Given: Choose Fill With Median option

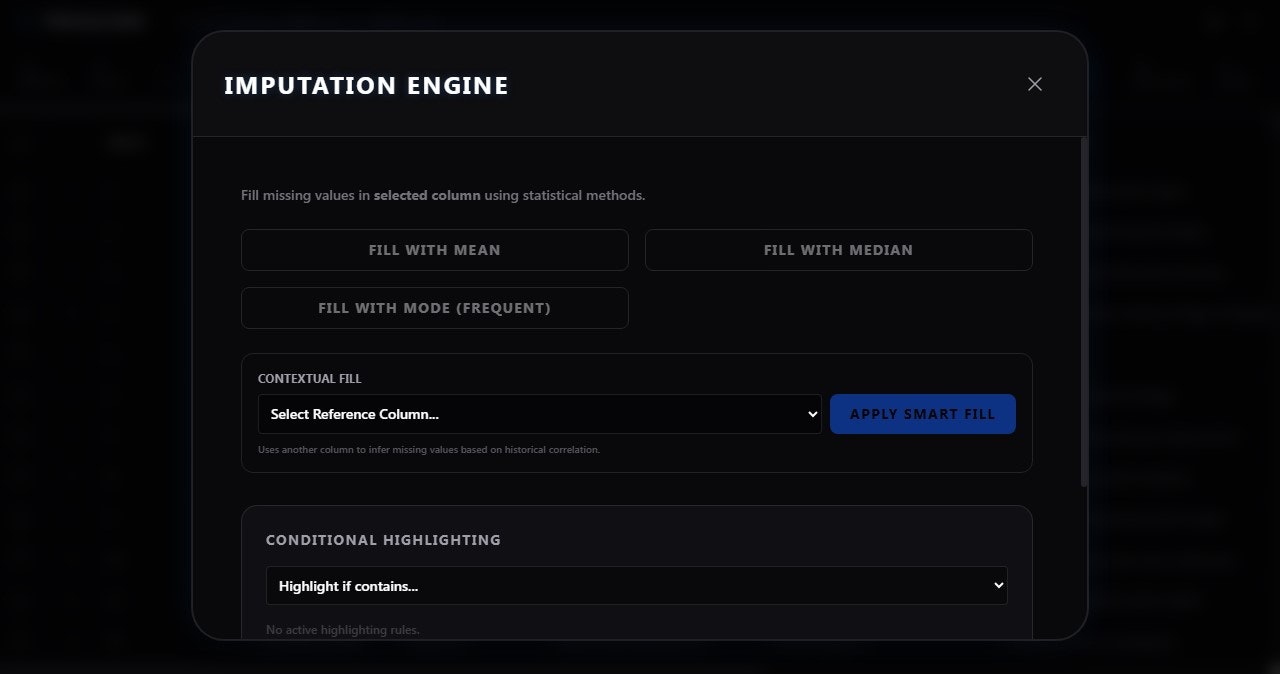Looking at the screenshot, I should coord(838,250).
